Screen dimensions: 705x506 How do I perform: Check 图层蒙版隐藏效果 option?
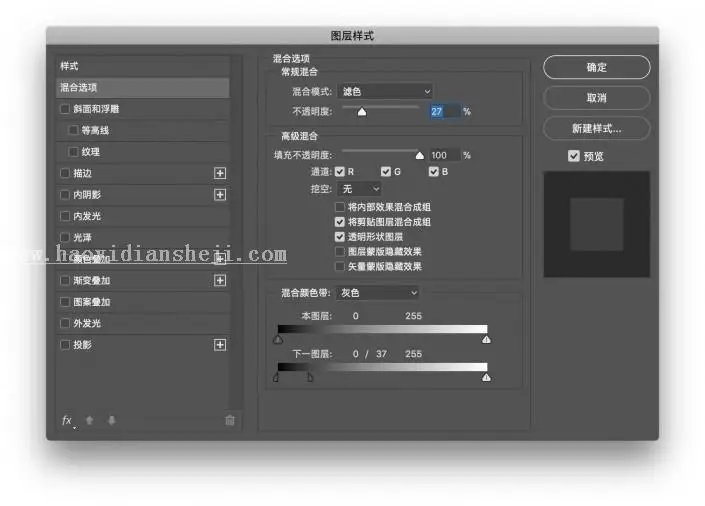click(x=340, y=251)
